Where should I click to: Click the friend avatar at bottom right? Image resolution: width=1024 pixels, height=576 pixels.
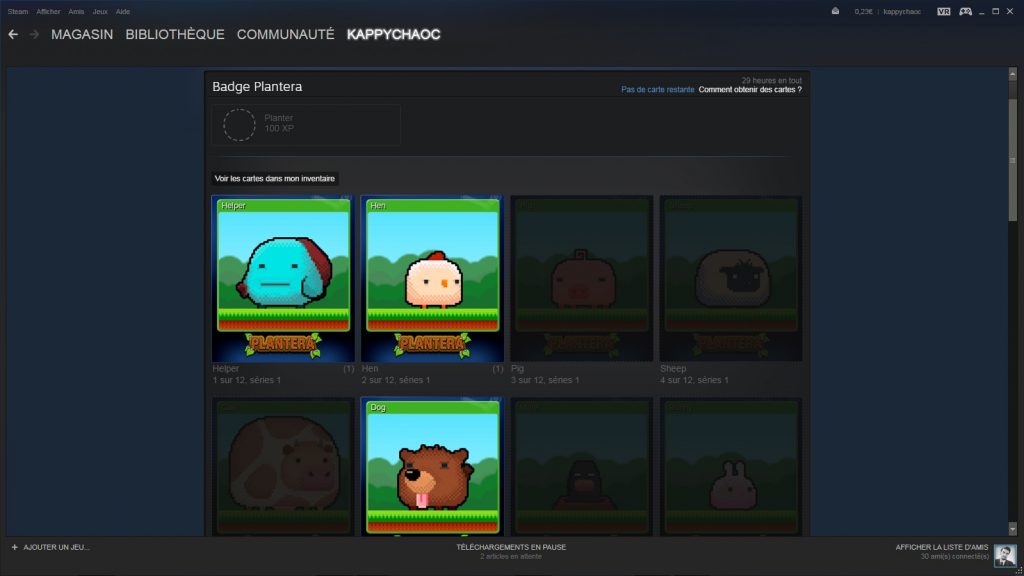pyautogui.click(x=1005, y=555)
